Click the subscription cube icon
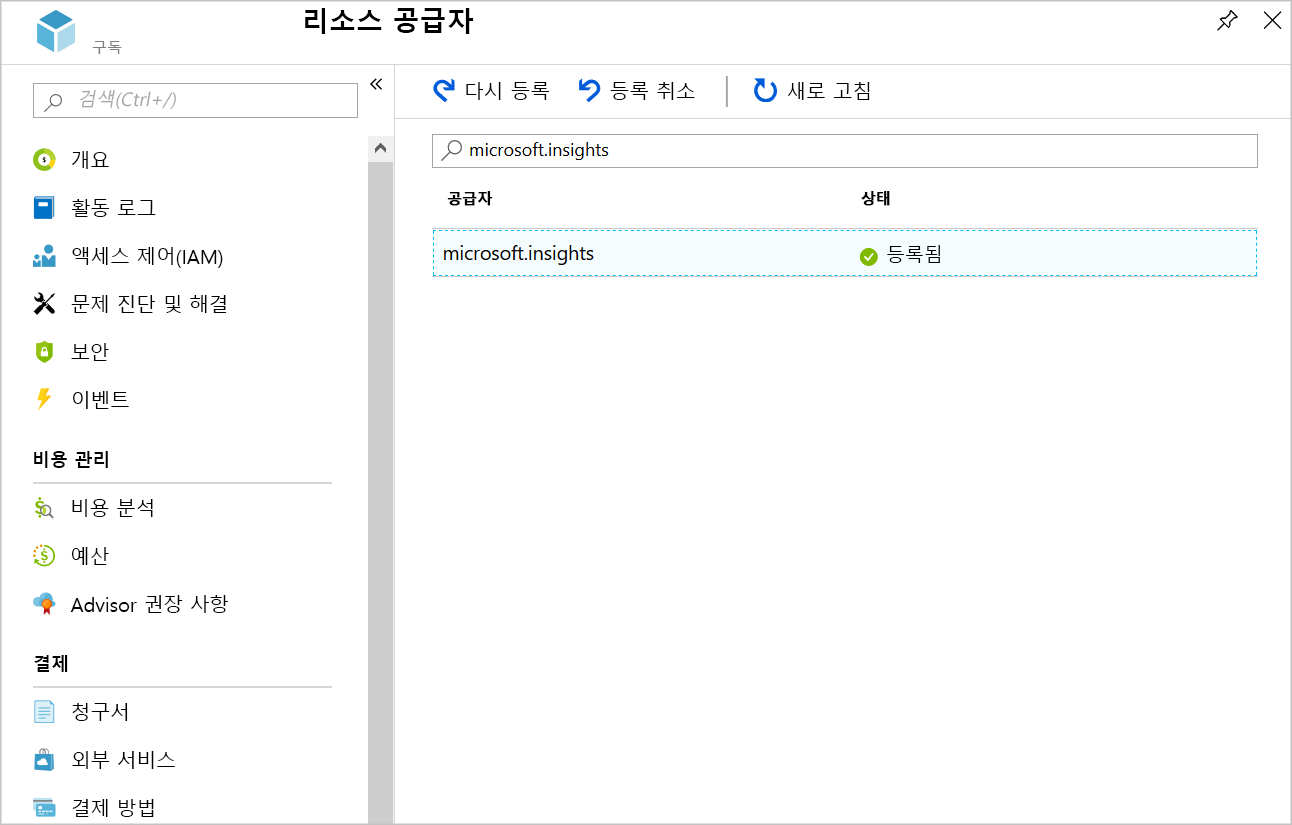Image resolution: width=1292 pixels, height=825 pixels. point(56,31)
